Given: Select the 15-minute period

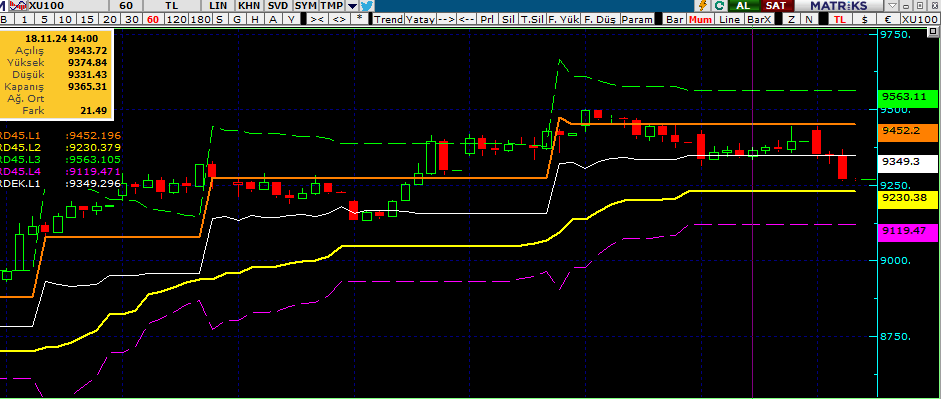Looking at the screenshot, I should 88,19.
